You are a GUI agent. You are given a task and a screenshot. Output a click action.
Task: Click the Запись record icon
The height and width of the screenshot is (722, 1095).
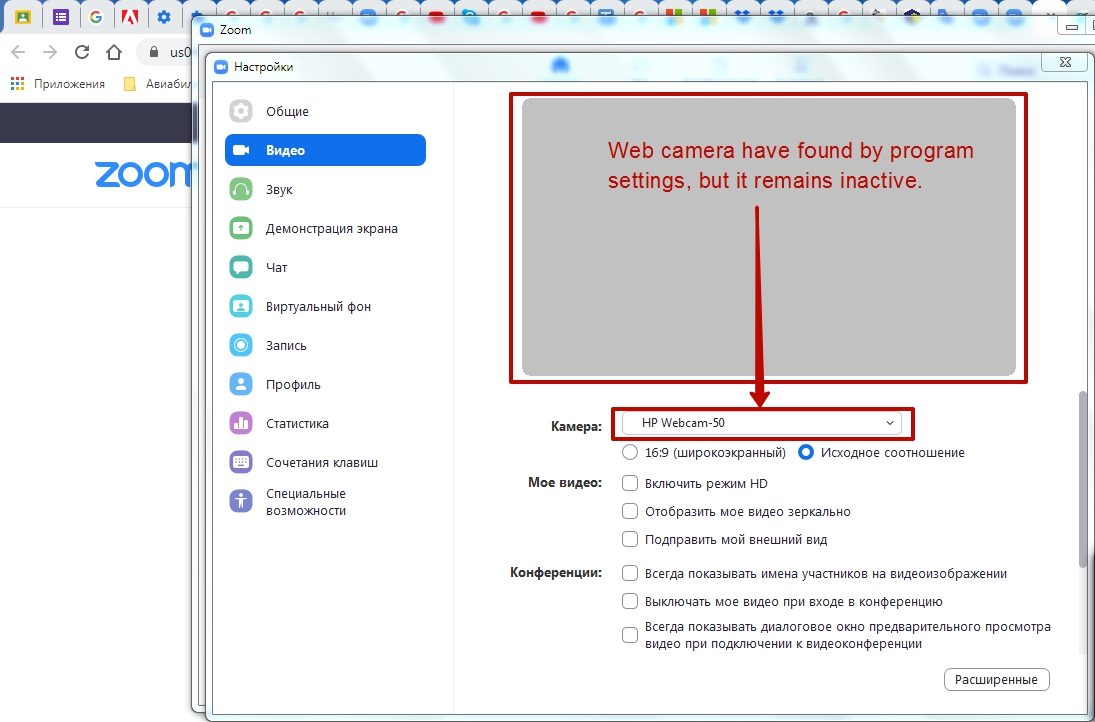[x=241, y=345]
